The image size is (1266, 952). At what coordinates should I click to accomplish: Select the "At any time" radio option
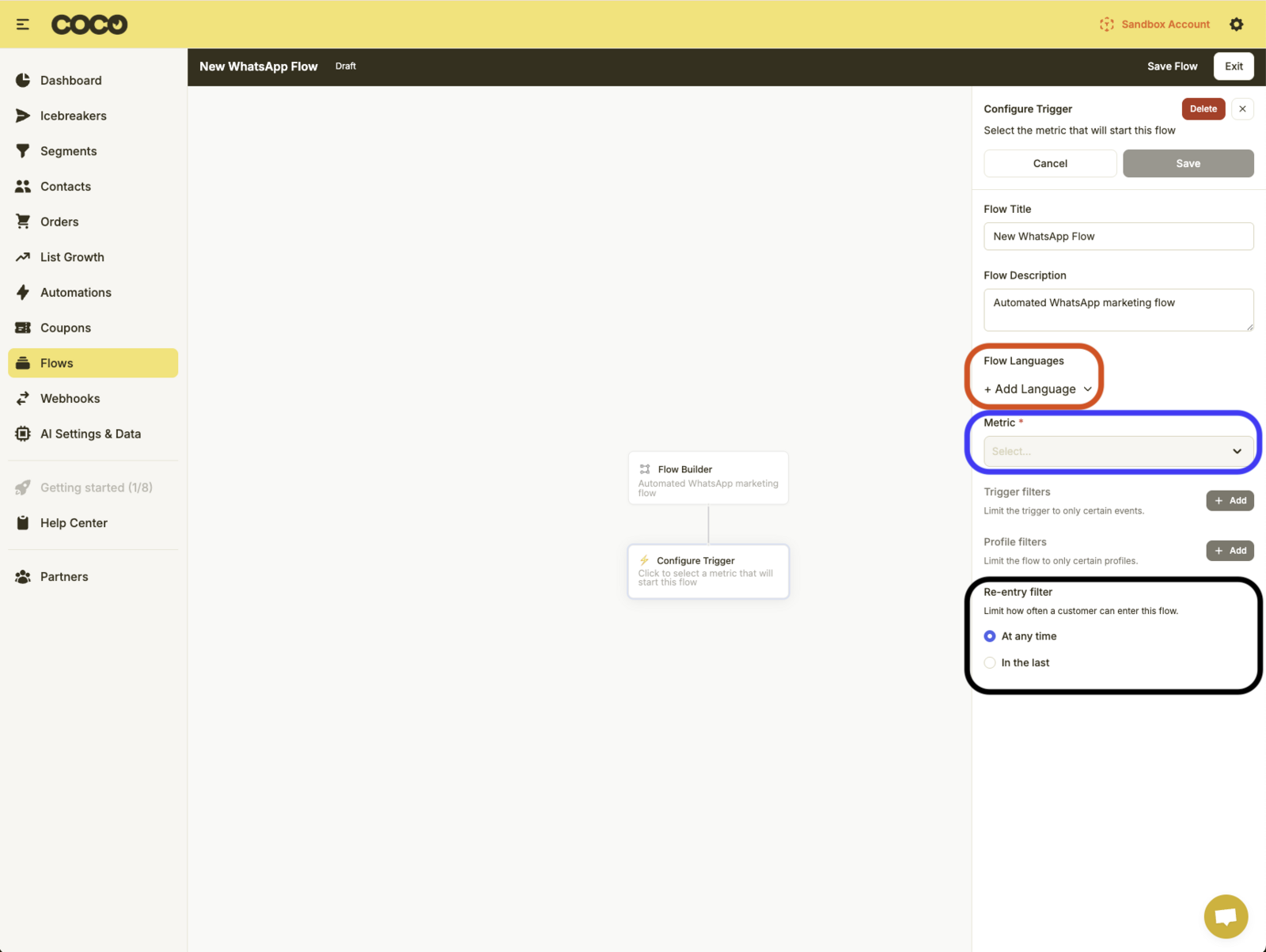pos(990,636)
